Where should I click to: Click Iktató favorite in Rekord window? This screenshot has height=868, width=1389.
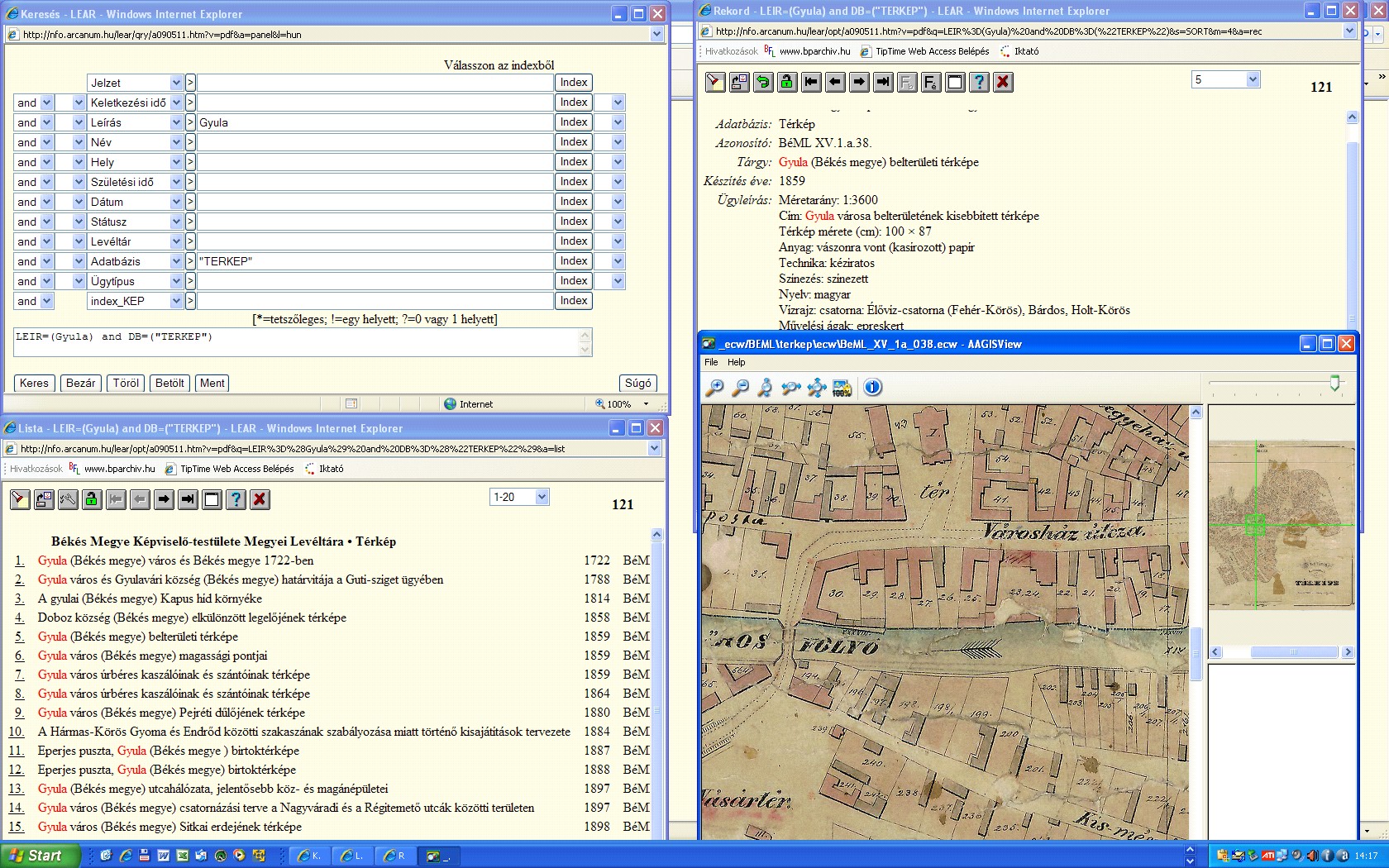[1019, 51]
